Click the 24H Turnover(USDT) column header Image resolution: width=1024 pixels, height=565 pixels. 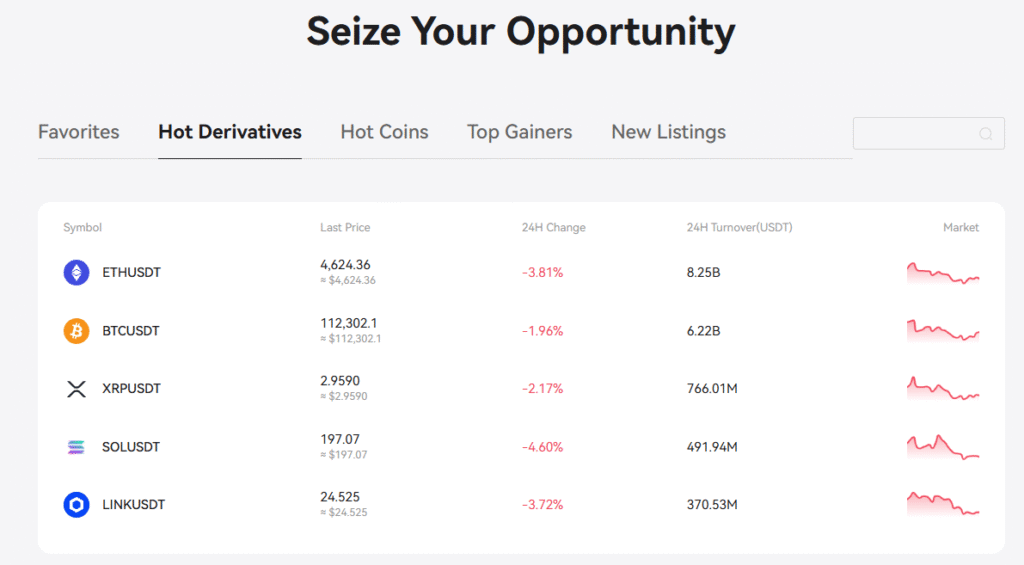click(x=739, y=227)
